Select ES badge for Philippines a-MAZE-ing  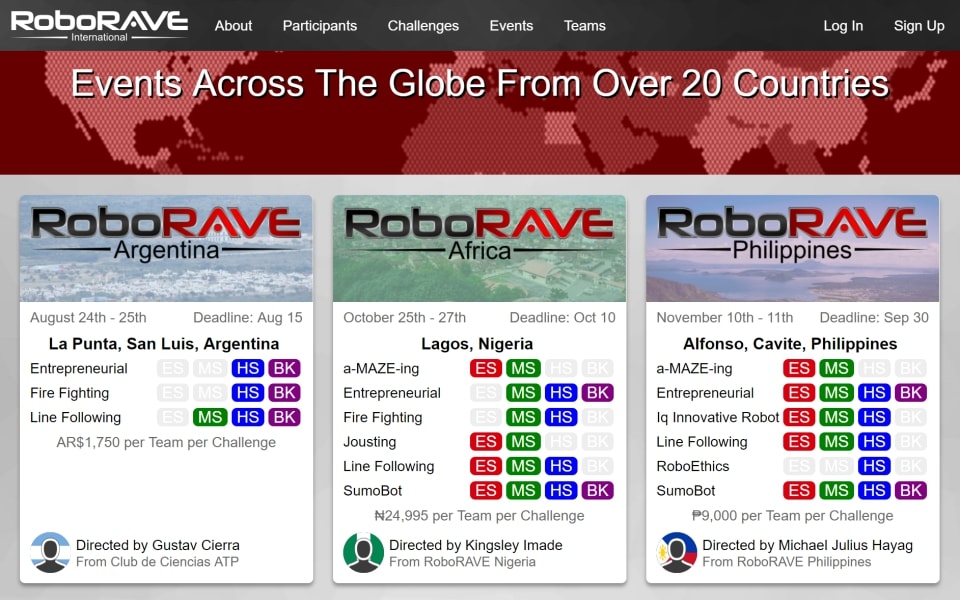click(799, 368)
